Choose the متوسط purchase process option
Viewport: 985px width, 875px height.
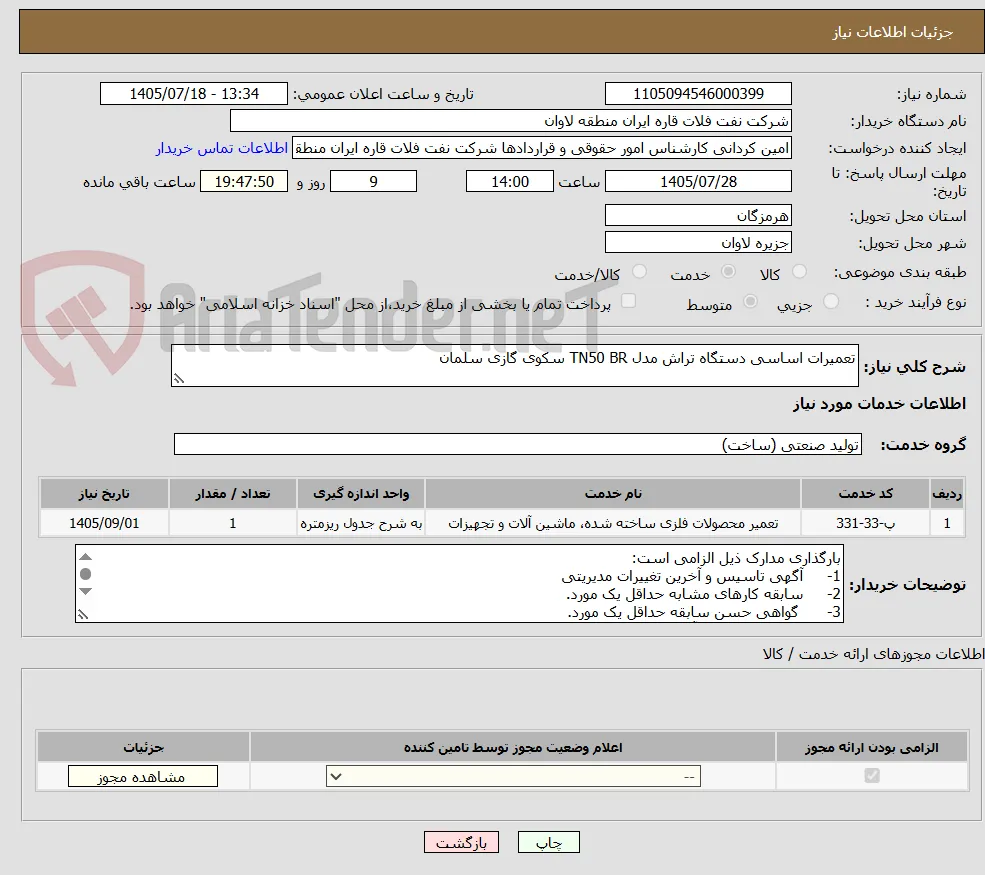[x=750, y=302]
